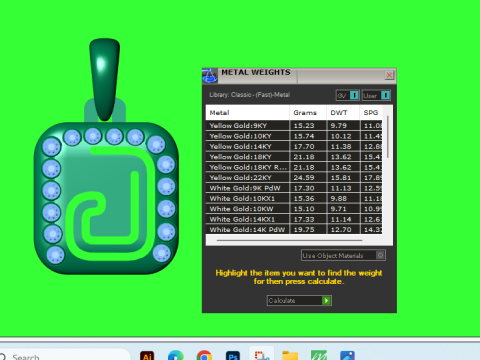480x360 pixels.
Task: Click the 11.38 DWT value
Action: 341,146
